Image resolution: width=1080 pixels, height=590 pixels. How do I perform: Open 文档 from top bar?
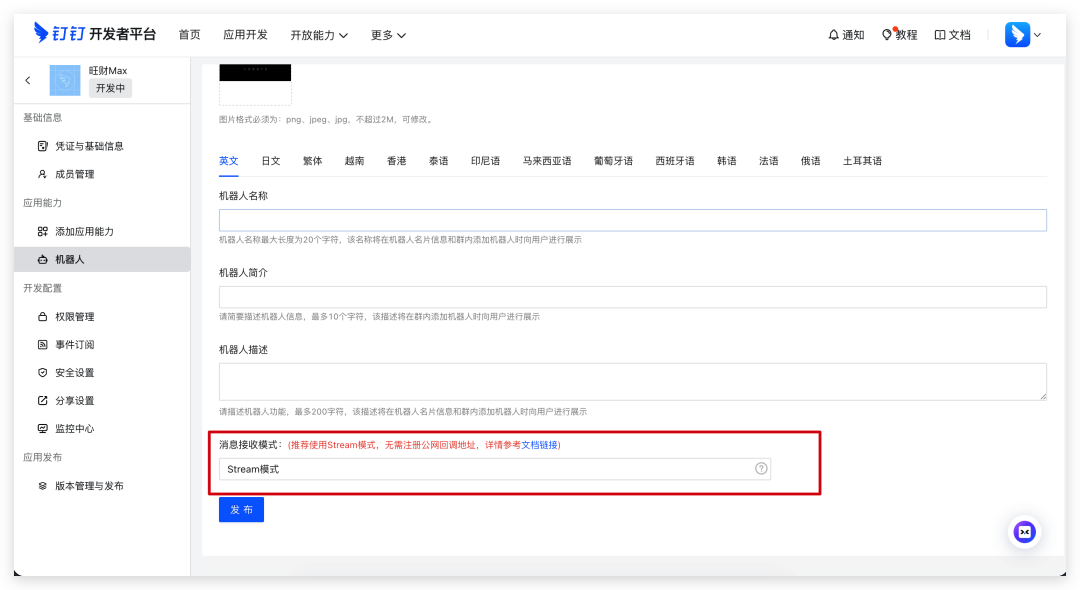(952, 35)
